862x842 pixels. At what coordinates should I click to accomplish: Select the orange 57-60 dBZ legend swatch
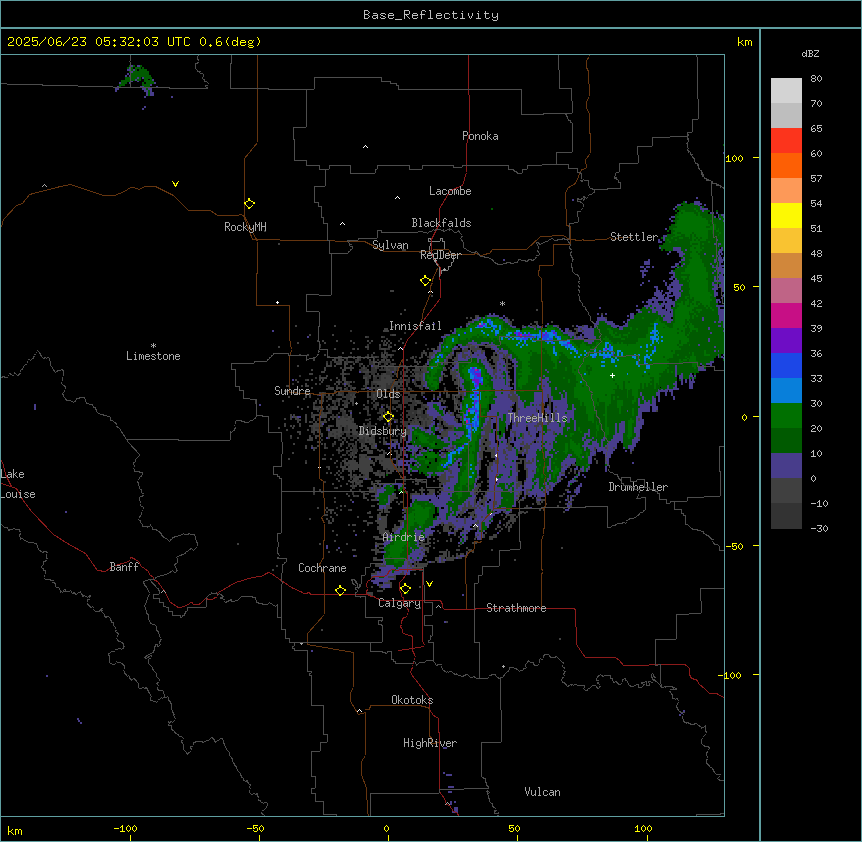point(786,166)
